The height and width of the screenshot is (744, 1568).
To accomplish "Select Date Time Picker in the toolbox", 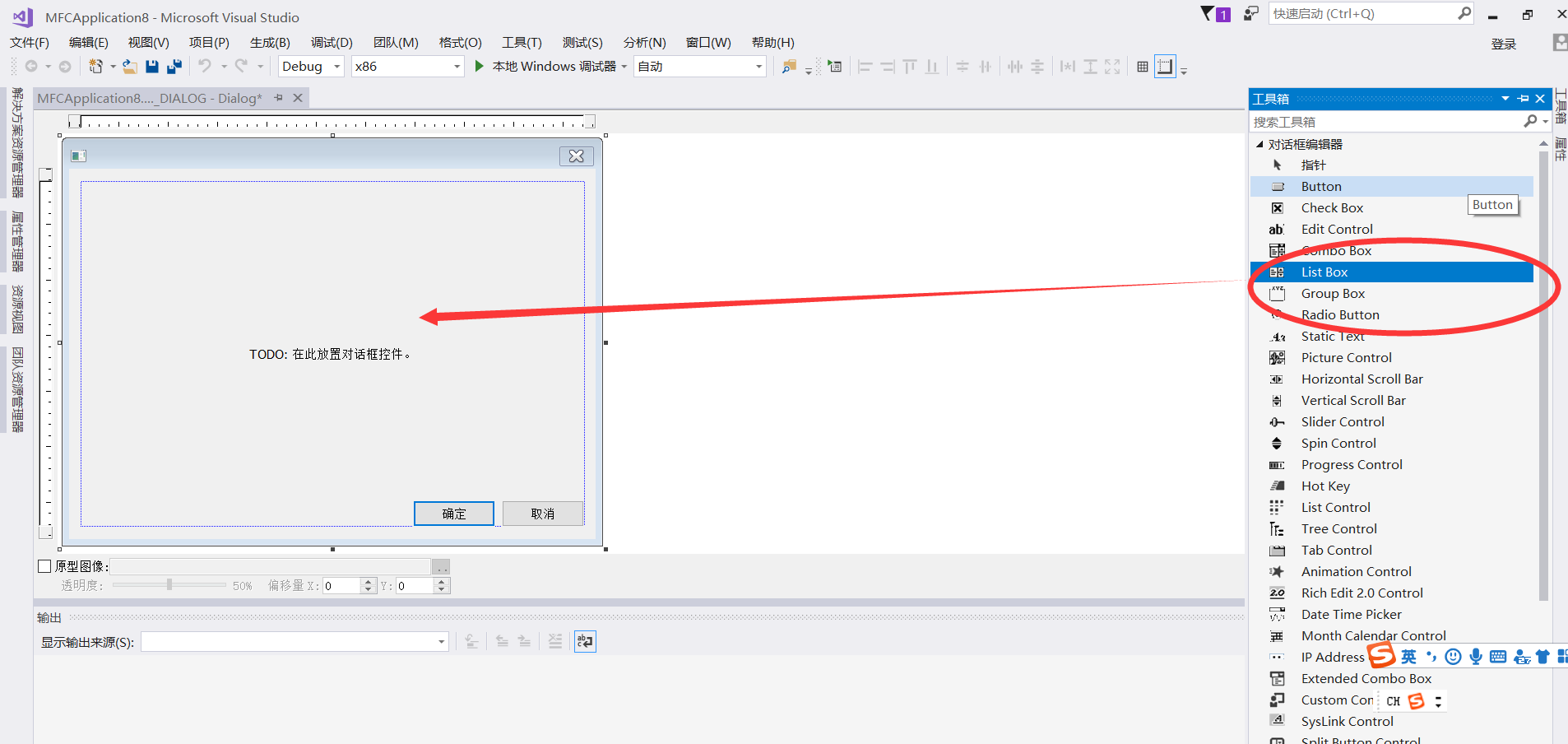I will click(1392, 615).
